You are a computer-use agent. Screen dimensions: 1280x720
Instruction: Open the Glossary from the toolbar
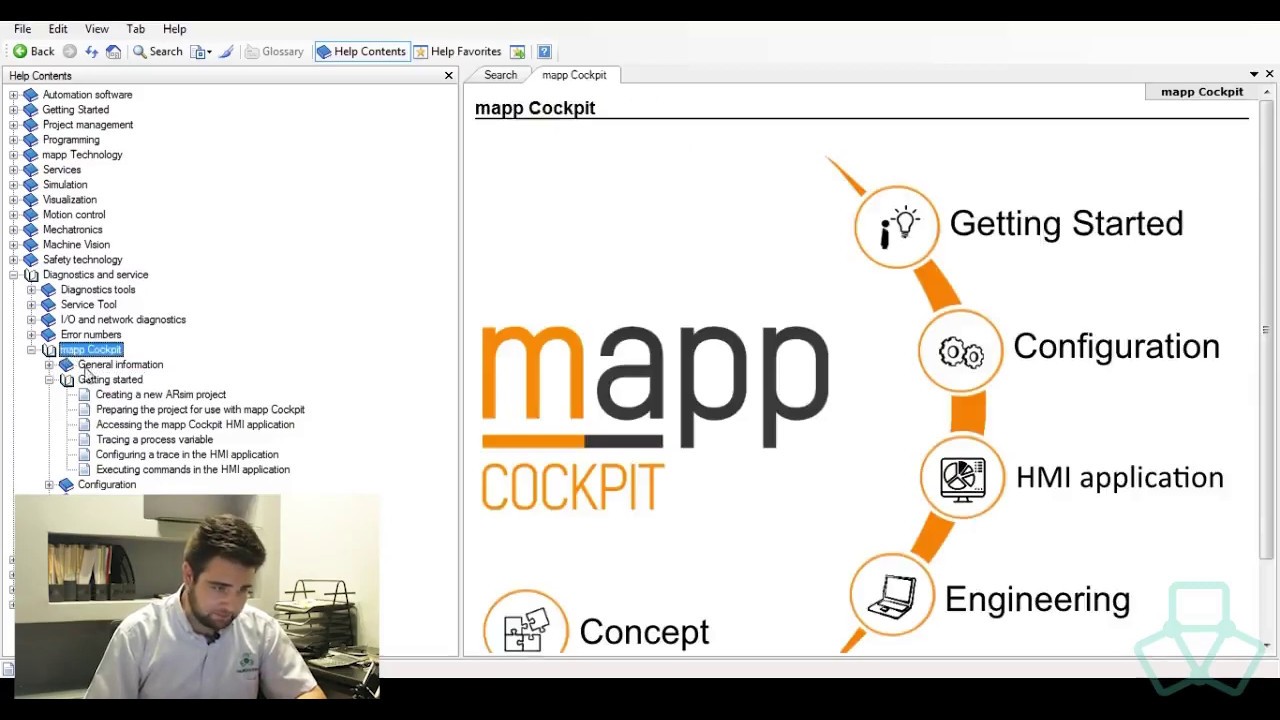(275, 51)
